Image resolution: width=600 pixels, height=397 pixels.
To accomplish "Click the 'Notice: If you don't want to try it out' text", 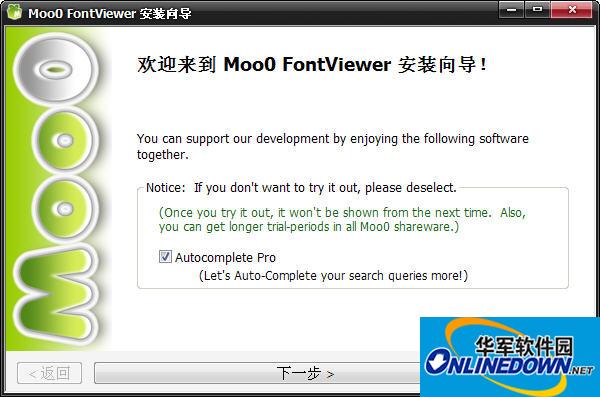I will point(302,188).
